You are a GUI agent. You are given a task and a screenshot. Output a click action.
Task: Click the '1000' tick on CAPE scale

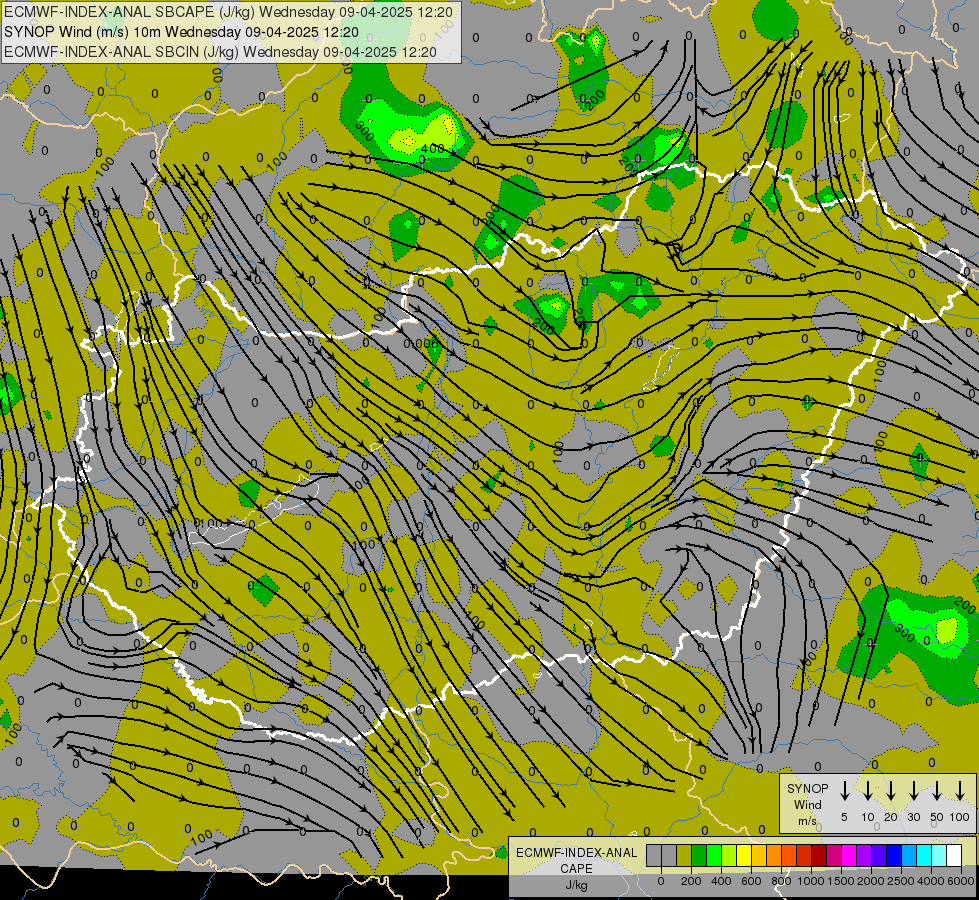(x=811, y=881)
